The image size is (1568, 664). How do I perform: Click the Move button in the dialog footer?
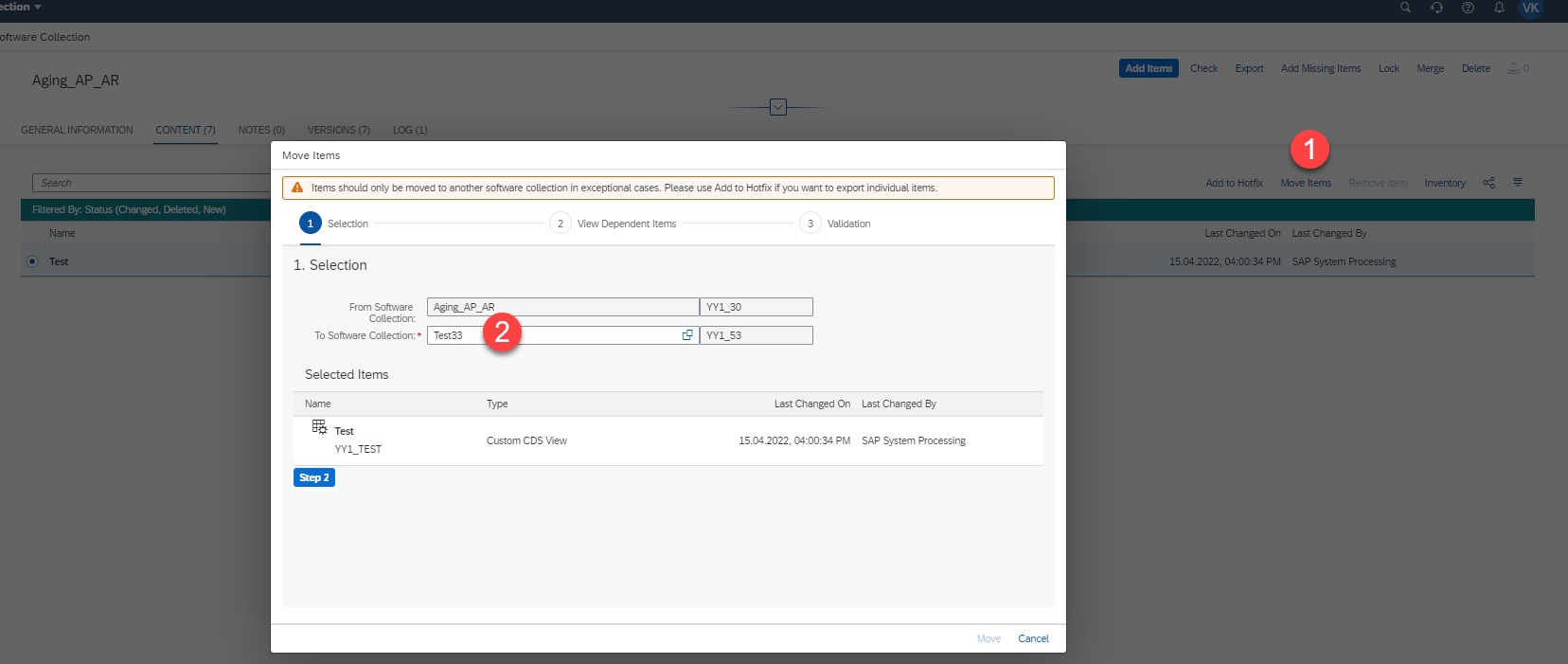coord(989,638)
